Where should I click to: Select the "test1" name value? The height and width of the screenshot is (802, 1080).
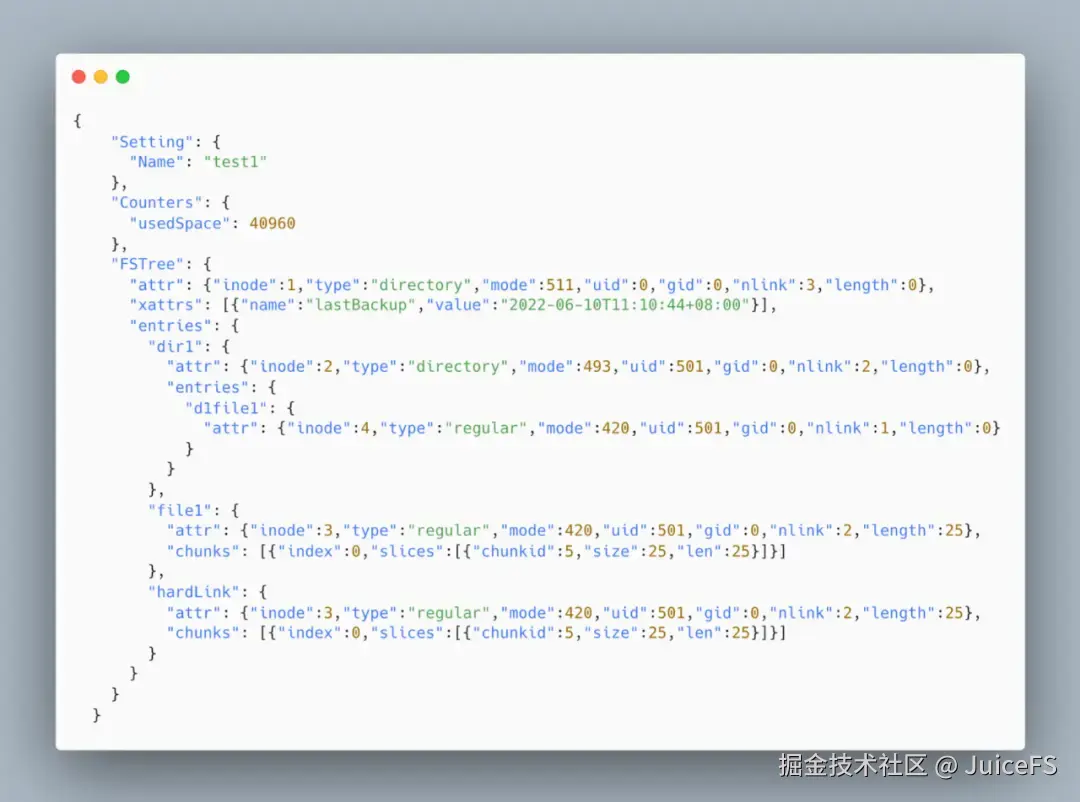click(x=235, y=162)
